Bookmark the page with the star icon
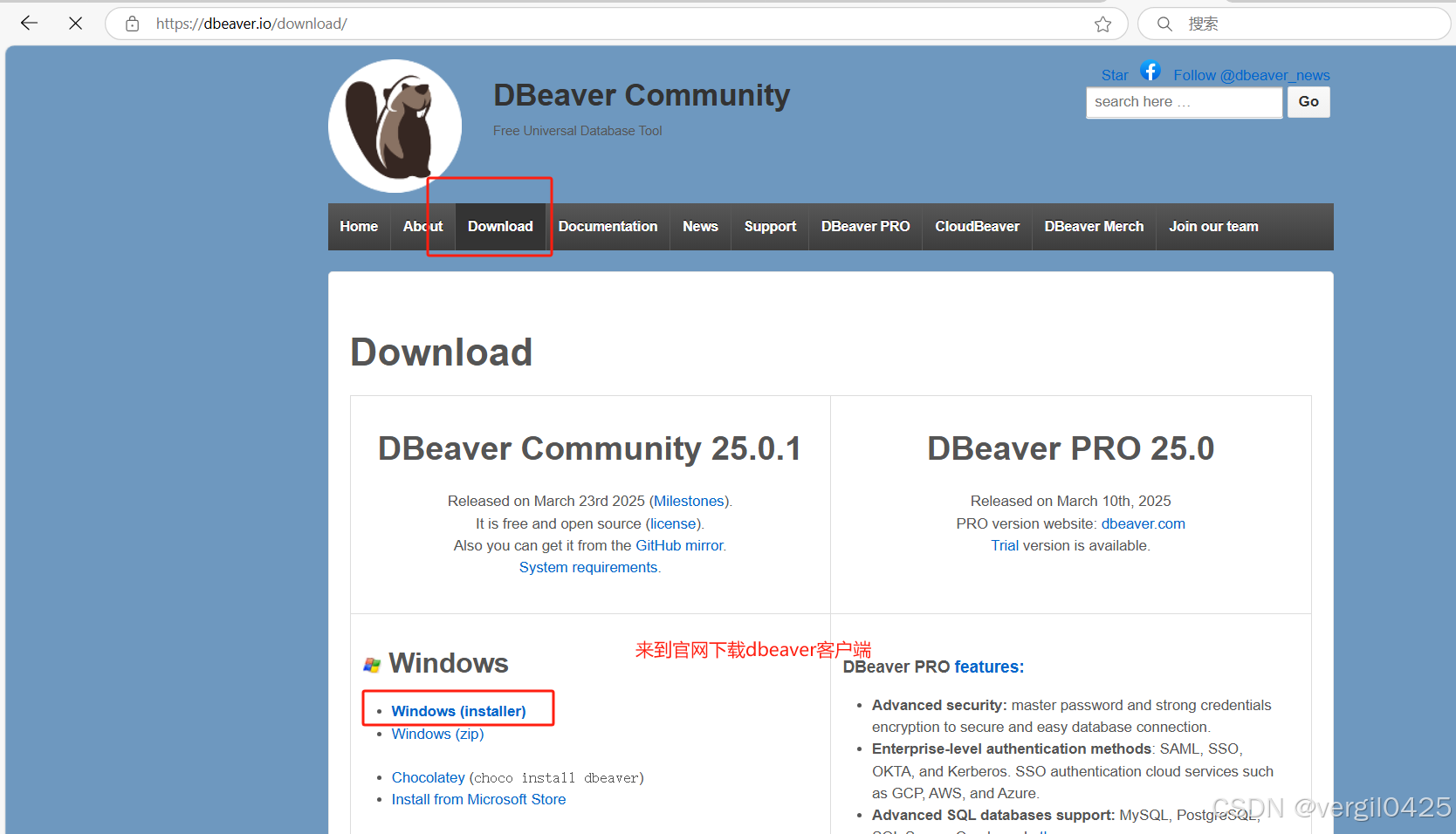The image size is (1456, 834). click(x=1103, y=24)
